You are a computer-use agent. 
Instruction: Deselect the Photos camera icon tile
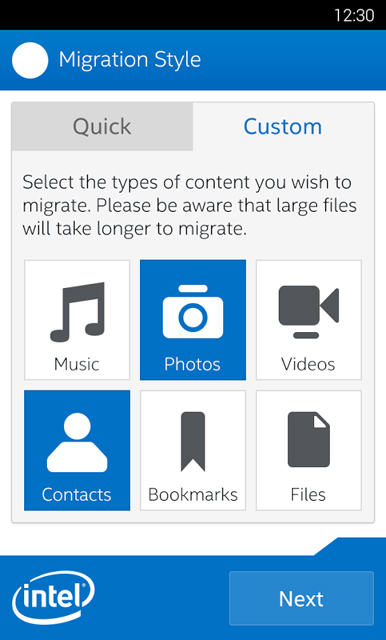[193, 312]
